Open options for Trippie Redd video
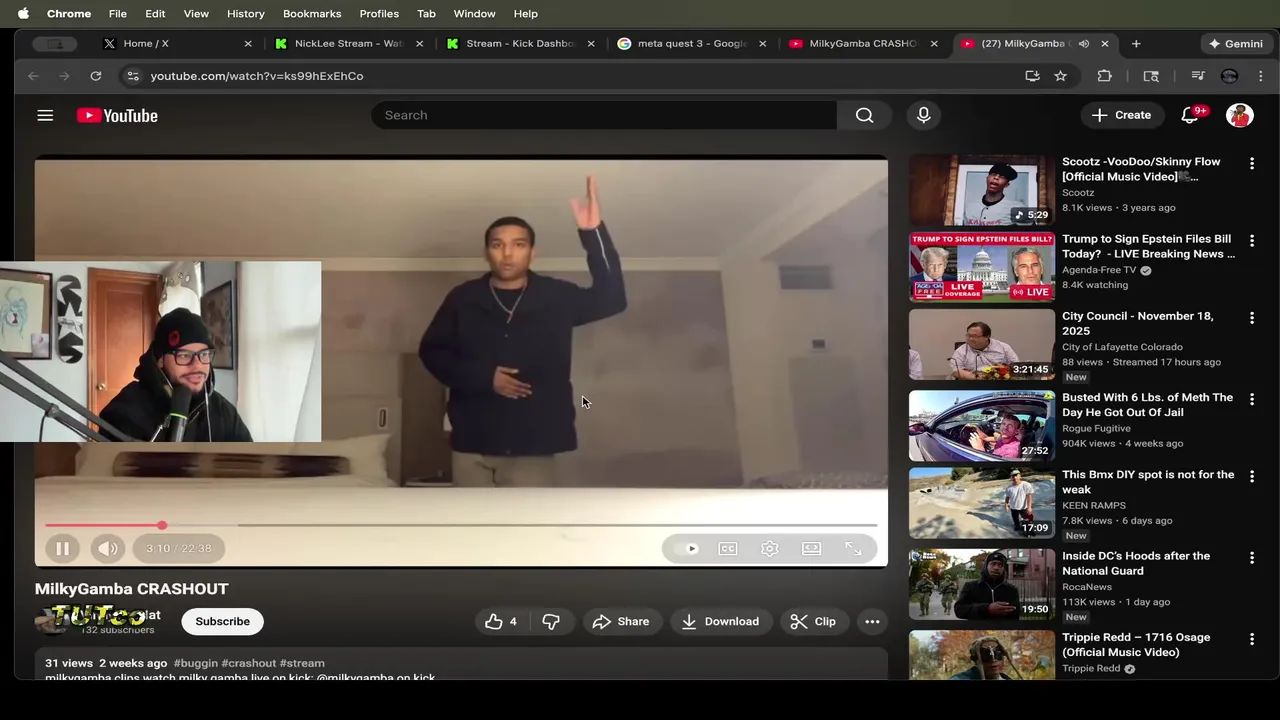Viewport: 1280px width, 720px height. (1251, 638)
